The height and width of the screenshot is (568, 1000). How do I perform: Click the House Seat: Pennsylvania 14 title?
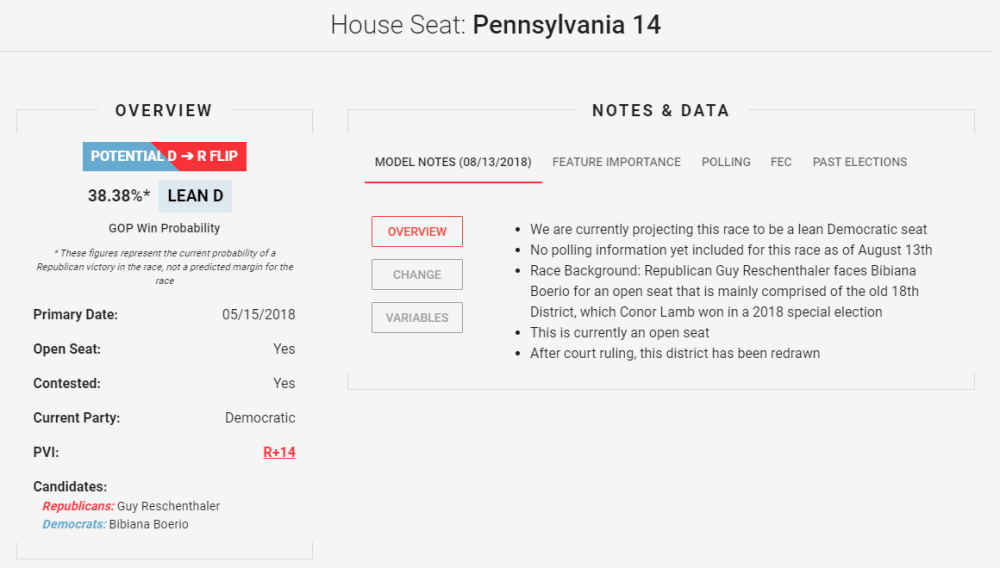click(496, 25)
